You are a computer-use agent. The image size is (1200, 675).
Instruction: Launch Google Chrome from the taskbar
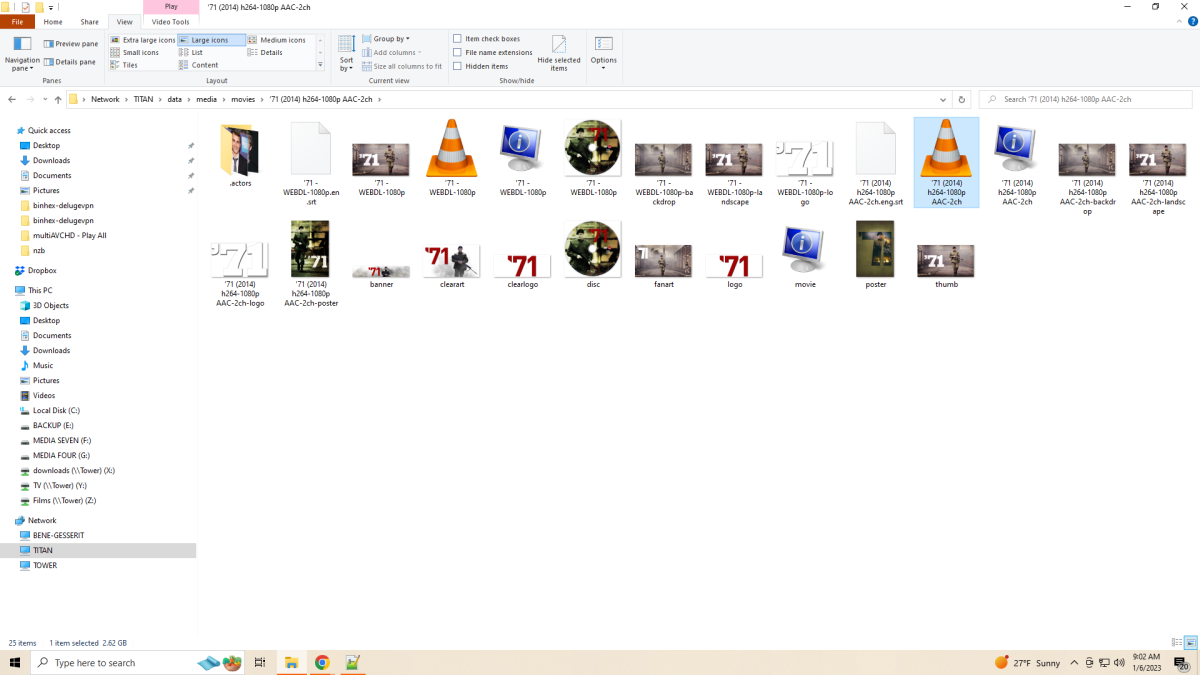322,662
